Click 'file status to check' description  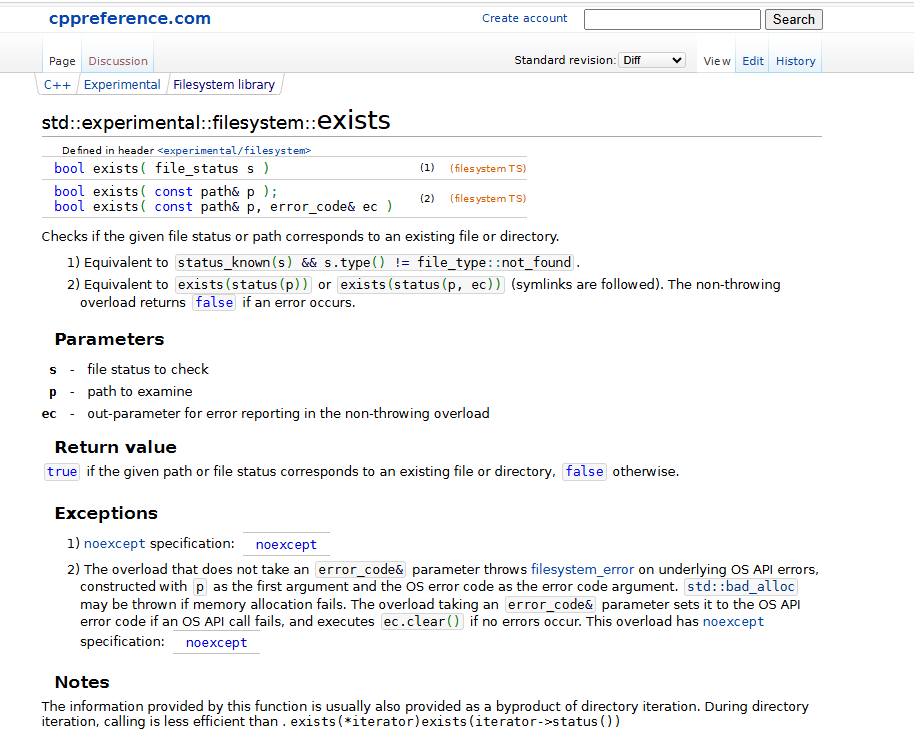147,369
